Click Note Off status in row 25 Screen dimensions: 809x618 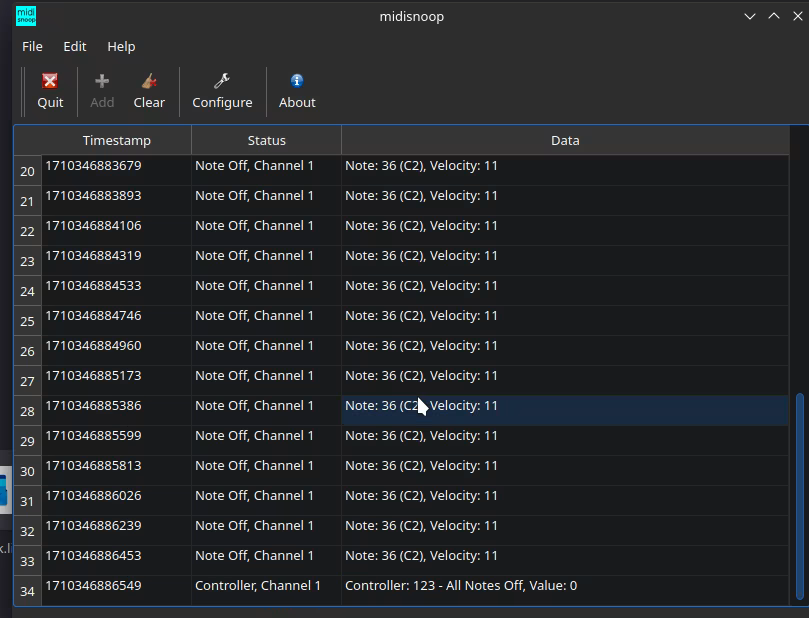[266, 320]
